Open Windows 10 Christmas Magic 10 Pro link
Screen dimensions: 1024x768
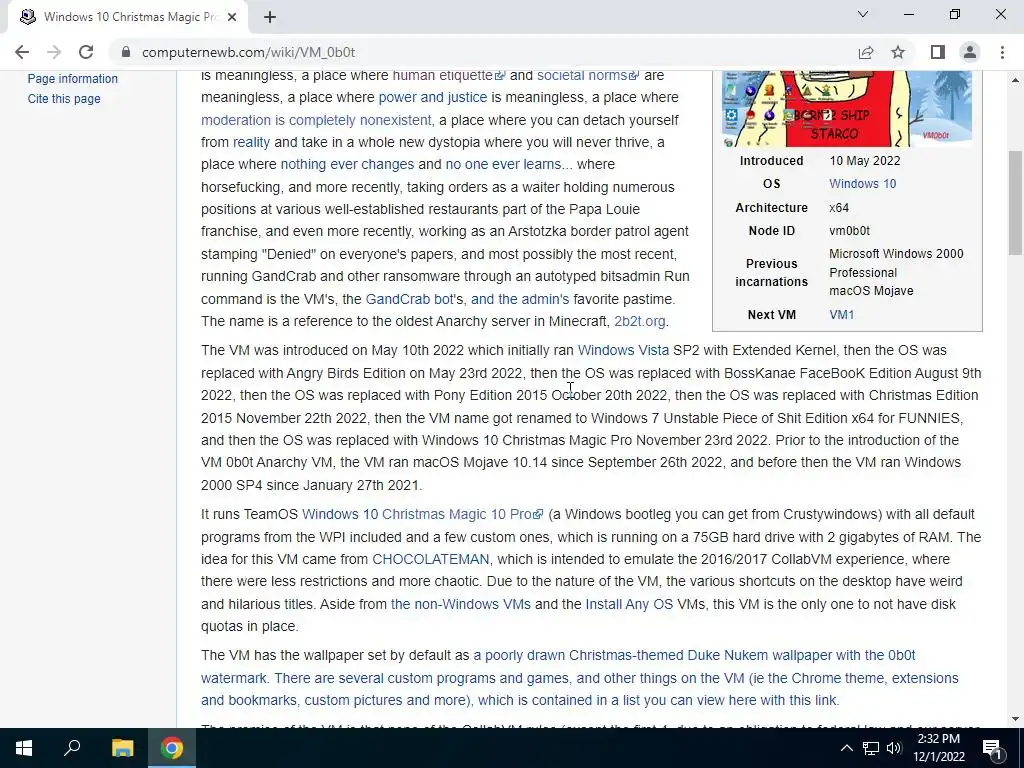[x=423, y=515]
